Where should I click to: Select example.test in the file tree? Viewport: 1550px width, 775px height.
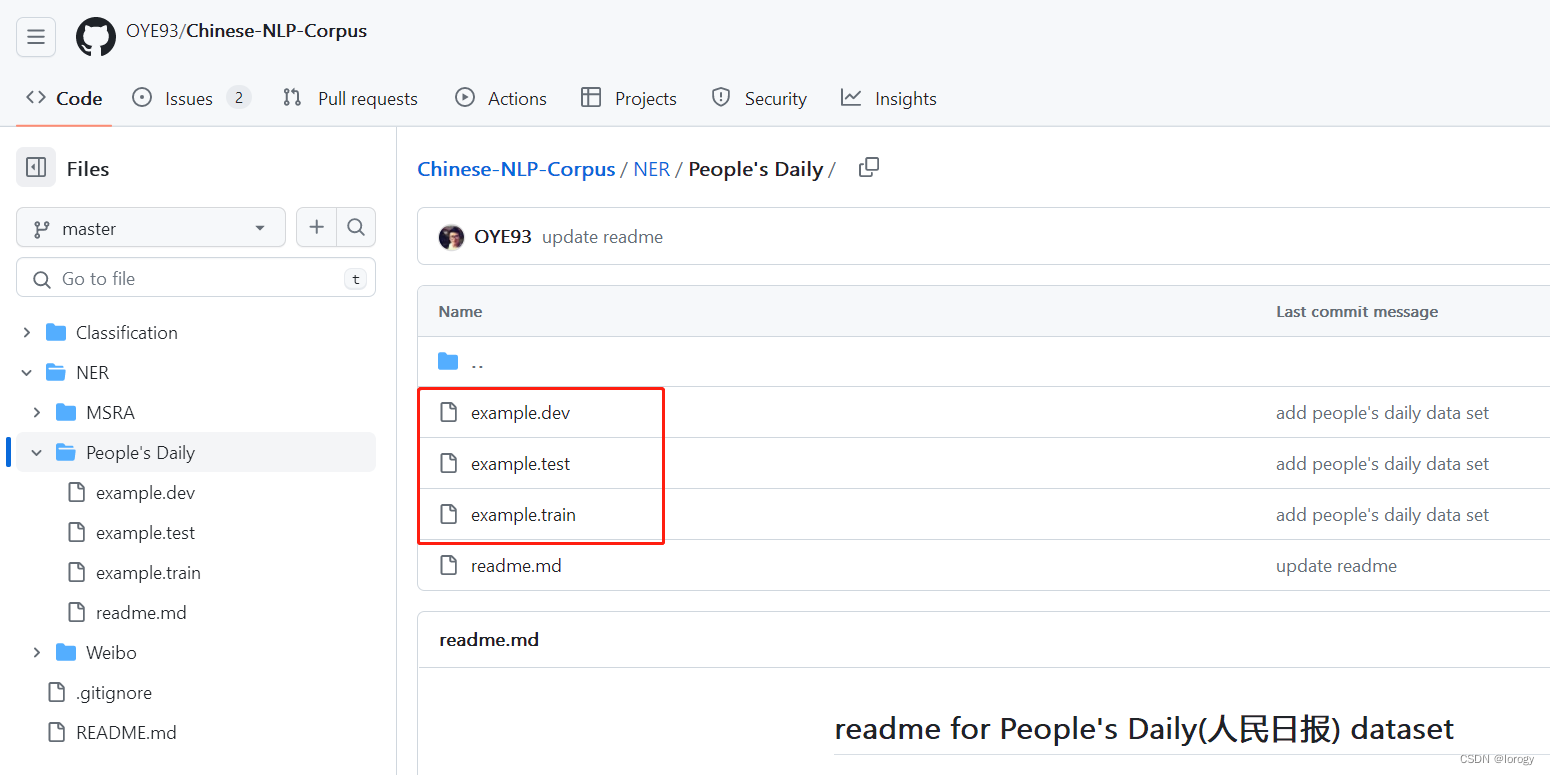(x=146, y=532)
